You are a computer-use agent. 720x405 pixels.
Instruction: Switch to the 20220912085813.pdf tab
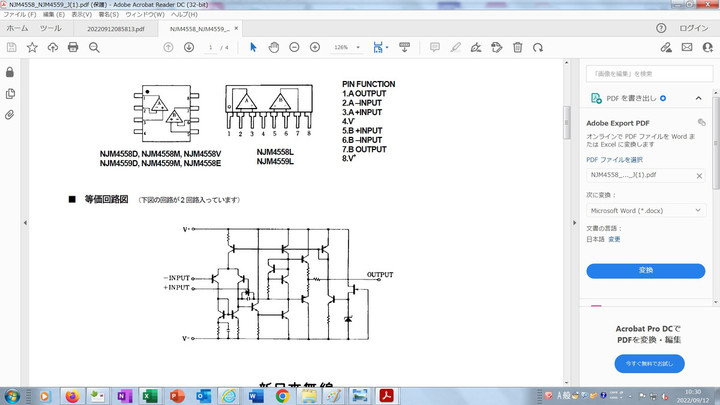tap(115, 30)
